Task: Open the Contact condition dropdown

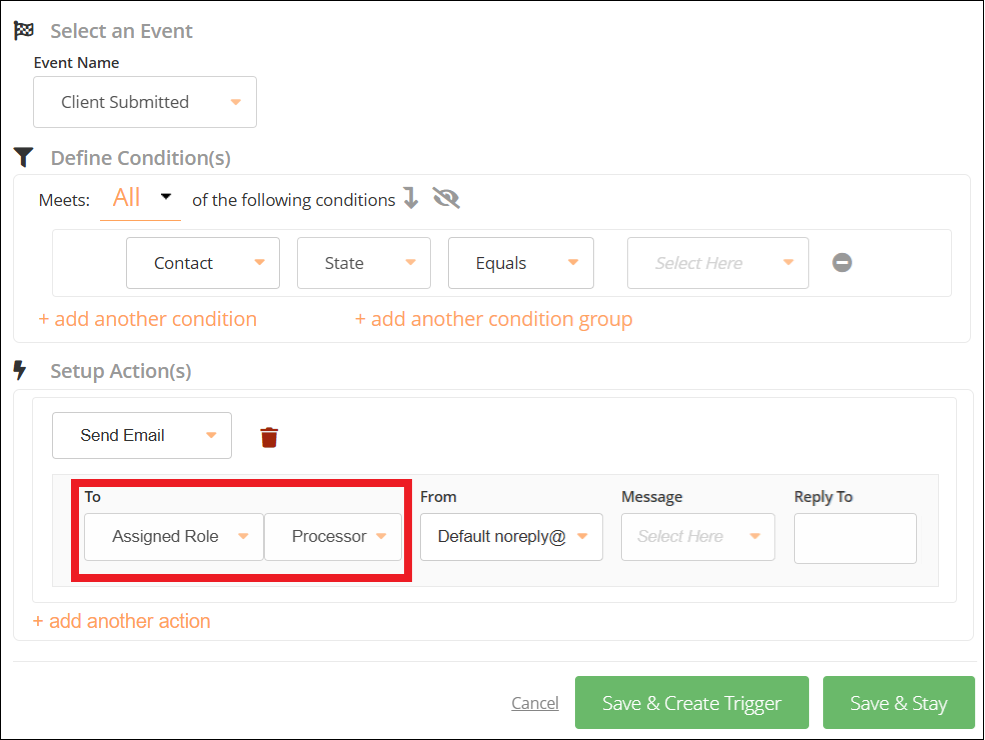Action: click(203, 263)
